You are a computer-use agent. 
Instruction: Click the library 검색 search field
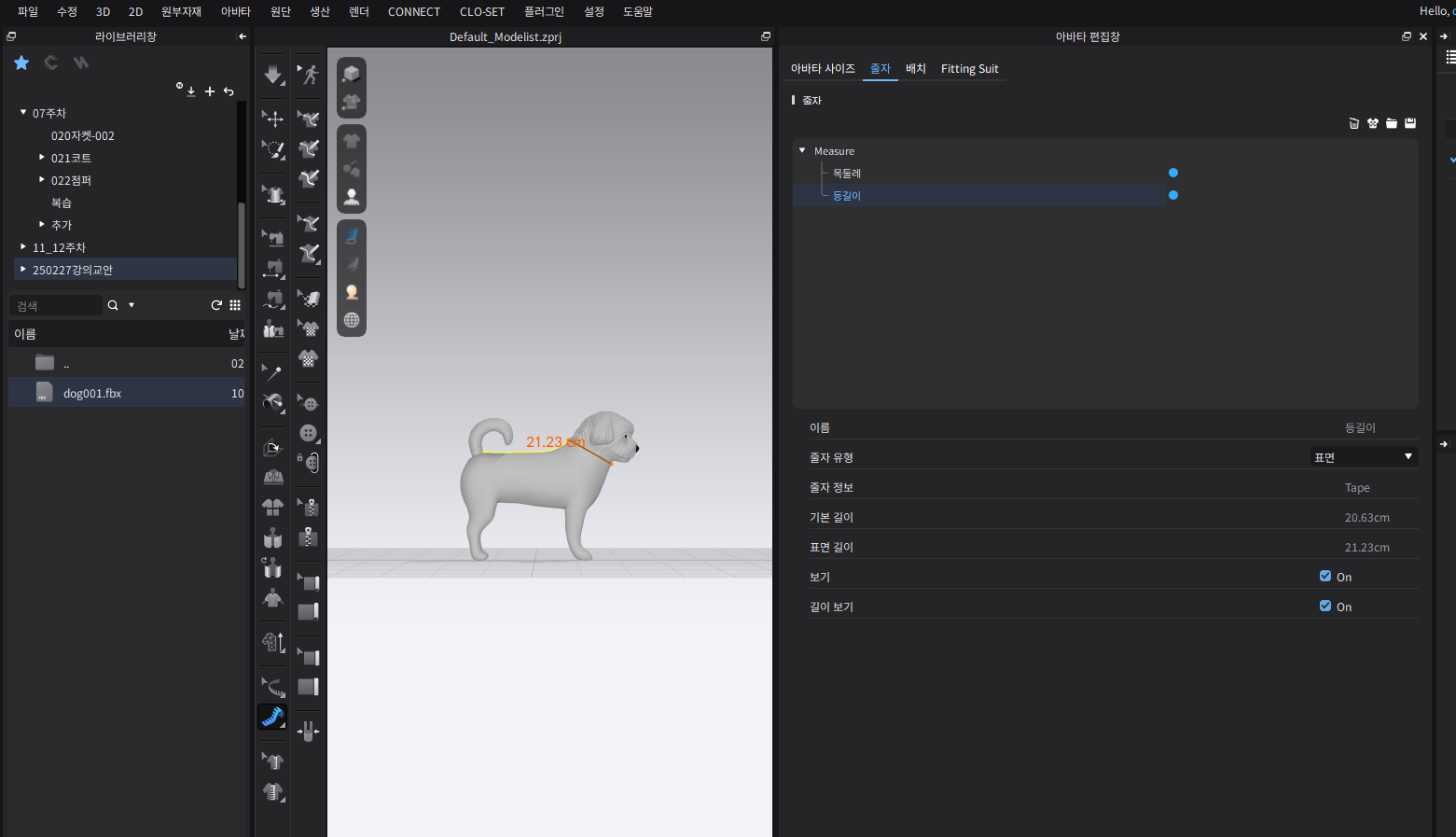[56, 306]
